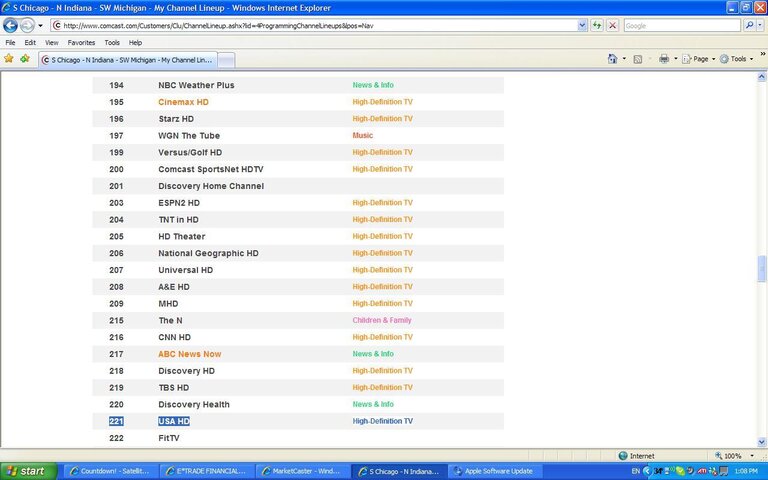This screenshot has height=480, width=768.
Task: Expand the address bar history dropdown
Action: (582, 25)
